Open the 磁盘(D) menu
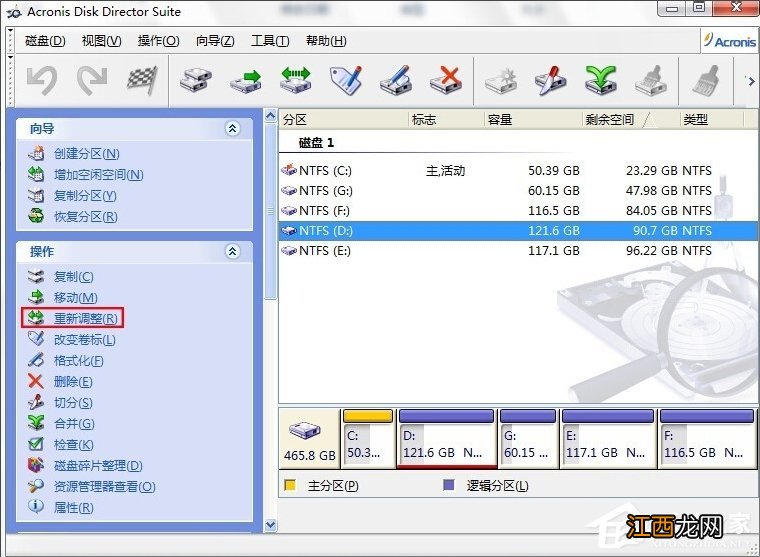The width and height of the screenshot is (760, 557). (45, 41)
